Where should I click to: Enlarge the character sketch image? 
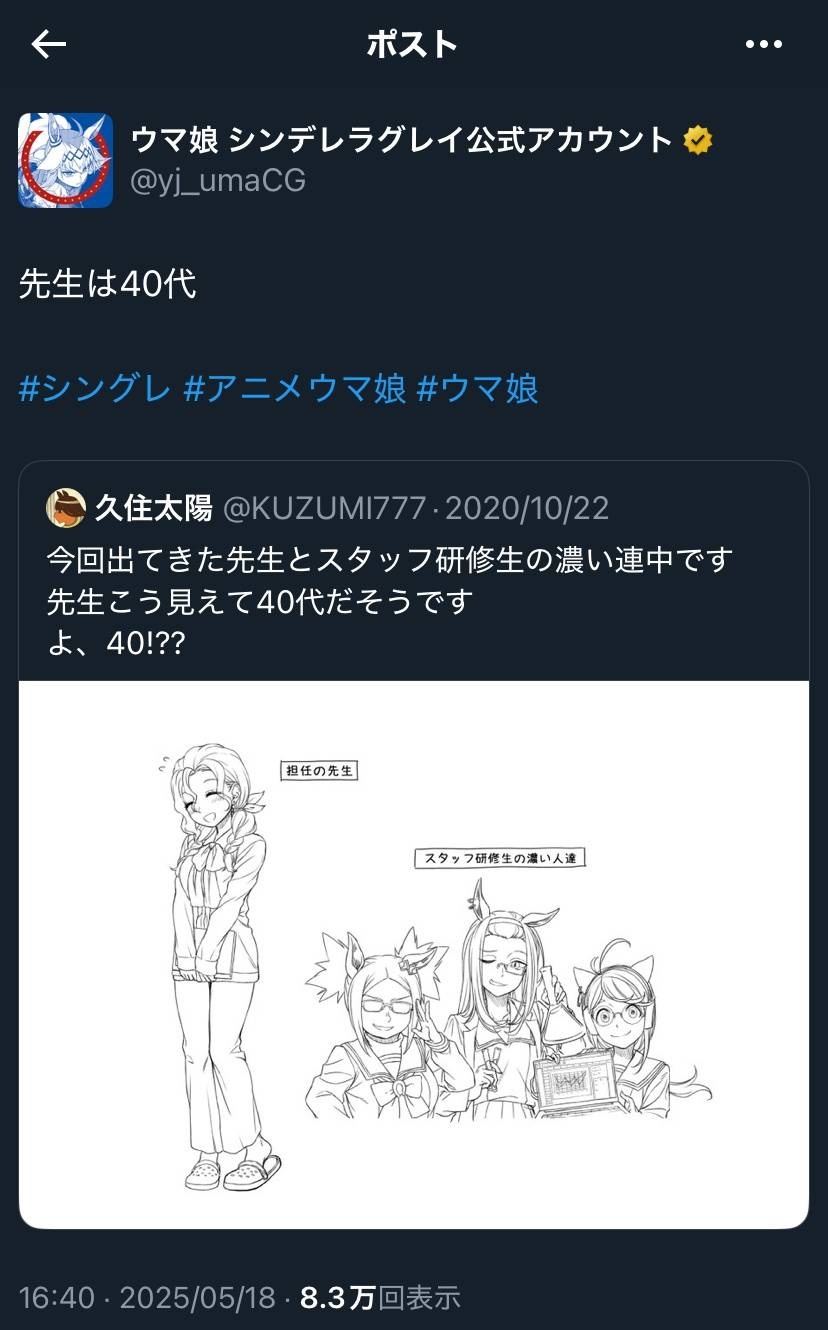pos(414,955)
